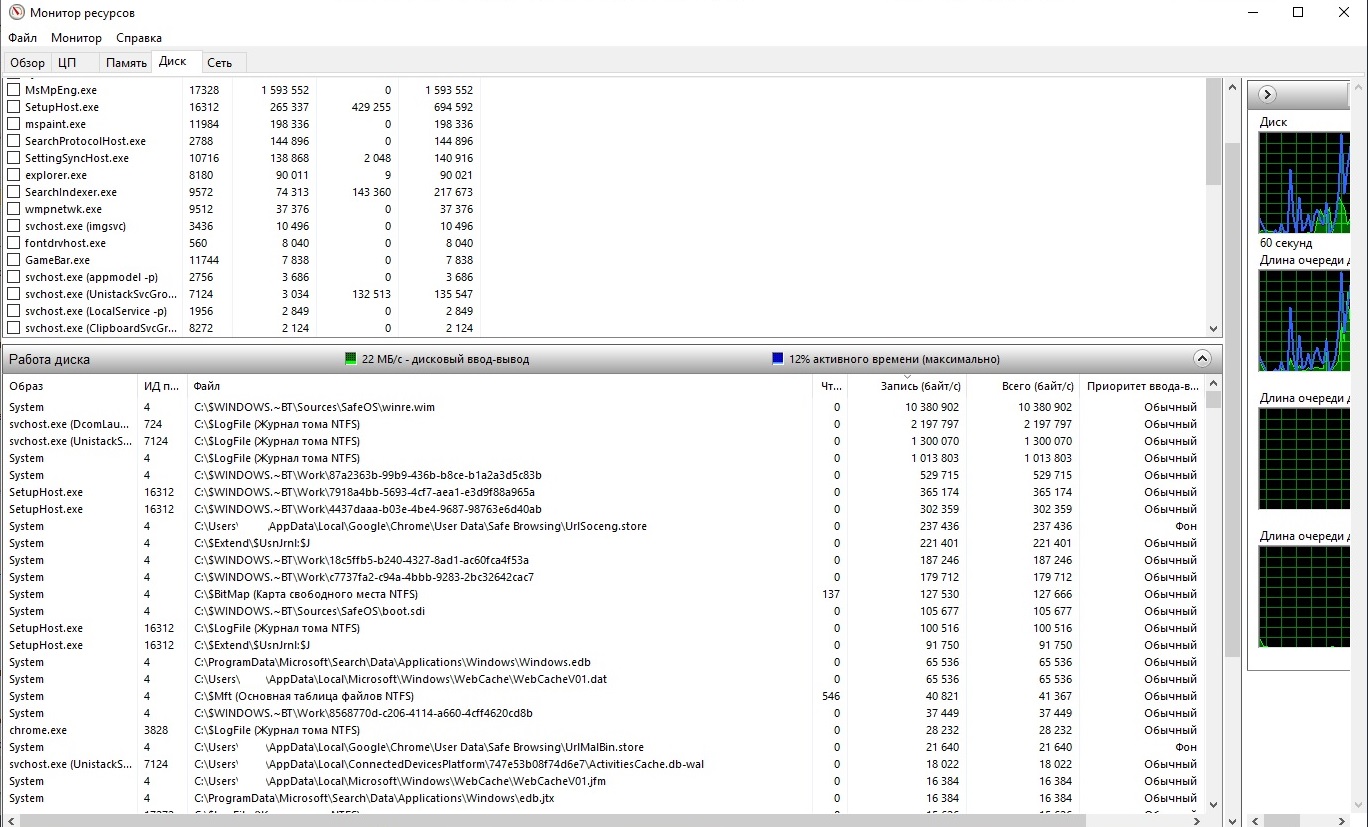Image resolution: width=1368 pixels, height=827 pixels.
Task: Click the svchost.exe (LocalService -p) process name
Action: coord(95,311)
